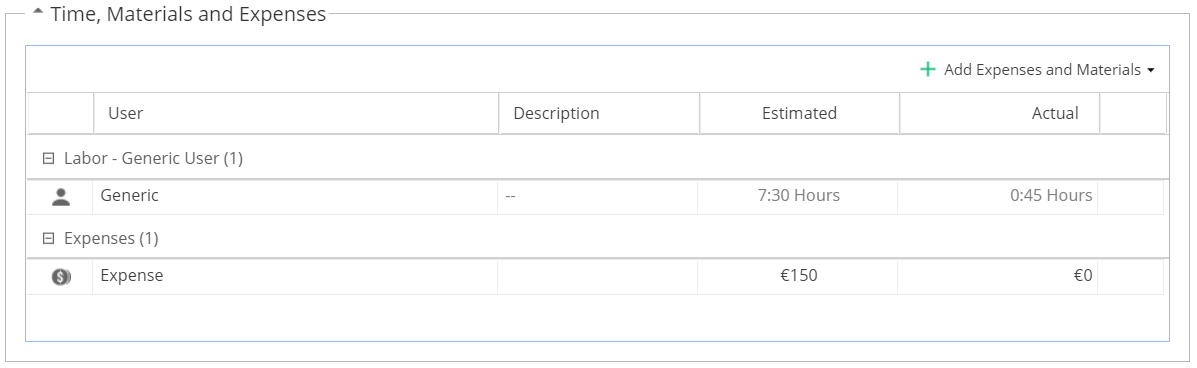Collapse the Expenses group
Screen dimensions: 1197x368
(48, 238)
